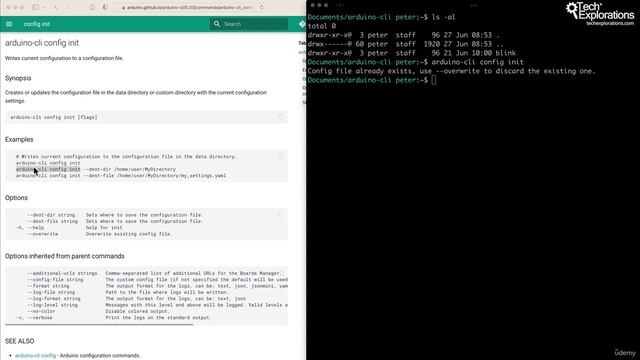Click the 'blink' directory row in terminal
This screenshot has width=640, height=360.
pyautogui.click(x=412, y=53)
